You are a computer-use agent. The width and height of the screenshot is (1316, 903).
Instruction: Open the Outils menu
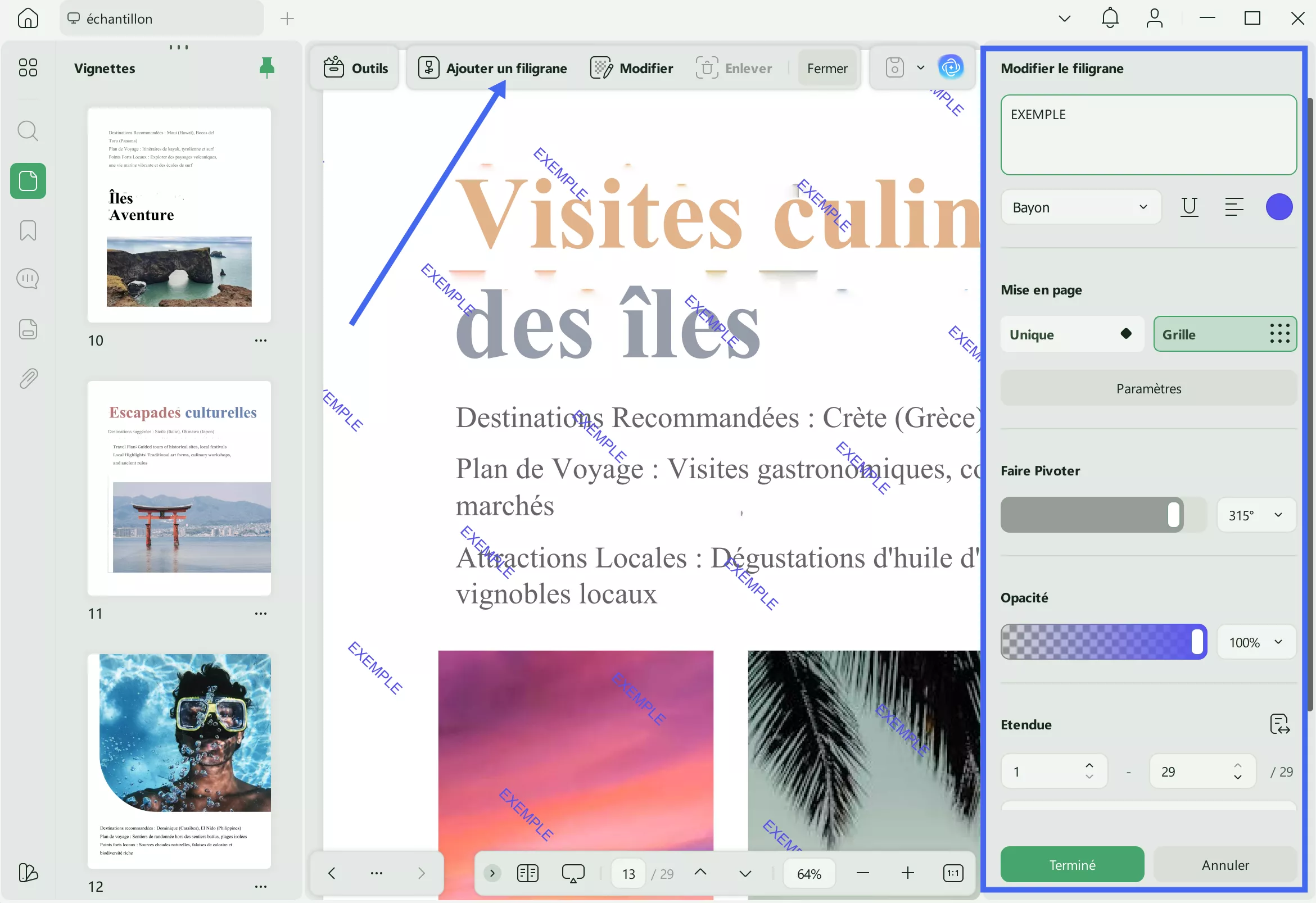[356, 69]
